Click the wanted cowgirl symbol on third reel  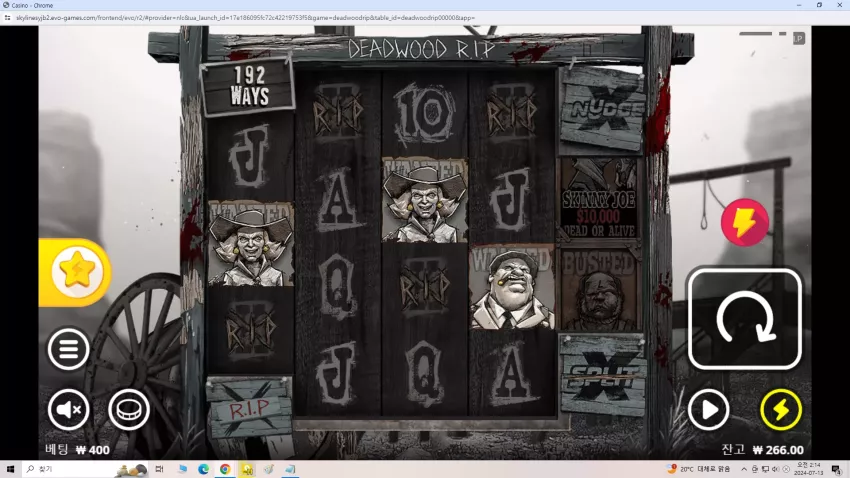424,199
